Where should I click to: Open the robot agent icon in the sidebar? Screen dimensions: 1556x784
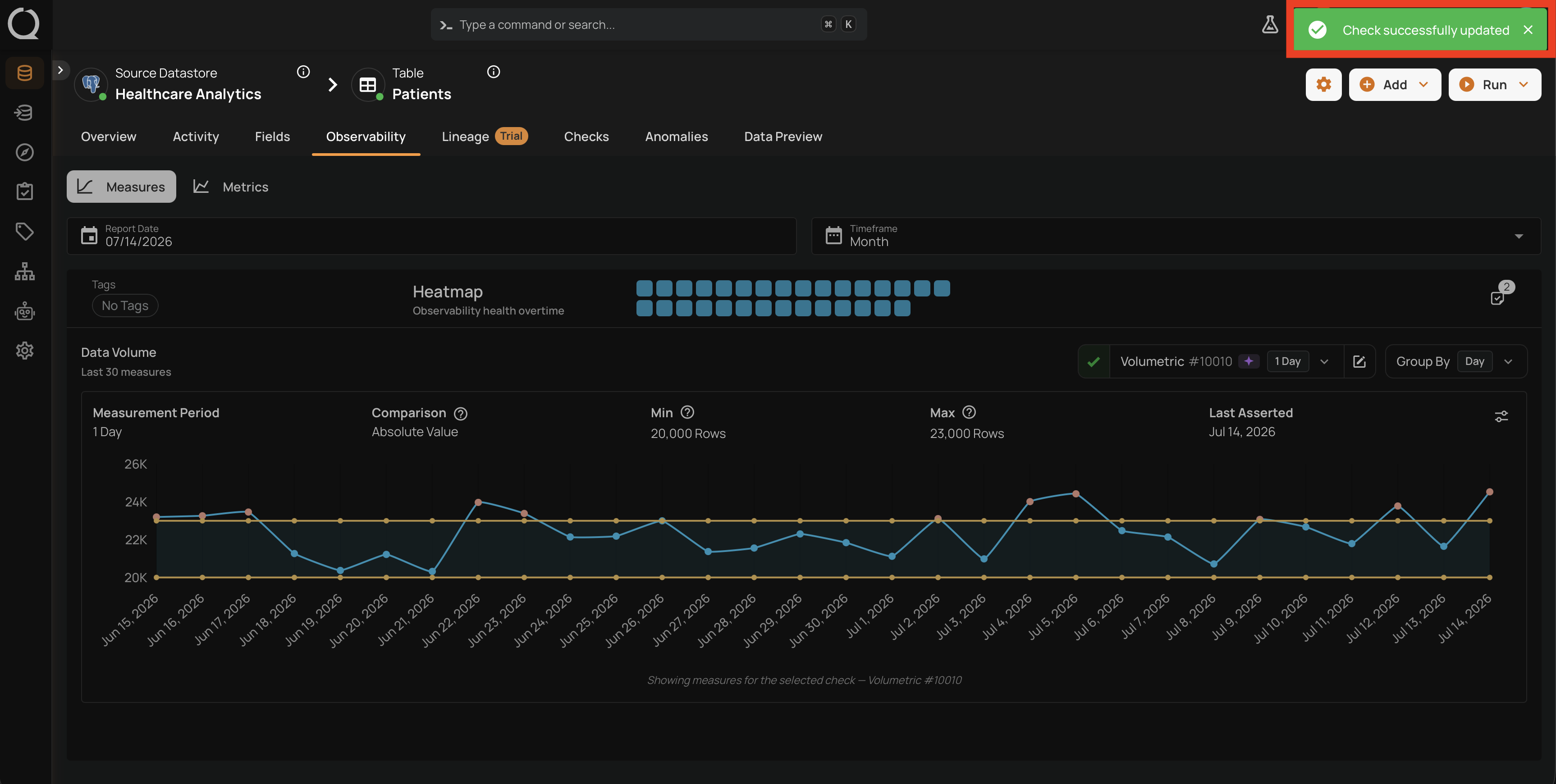25,311
